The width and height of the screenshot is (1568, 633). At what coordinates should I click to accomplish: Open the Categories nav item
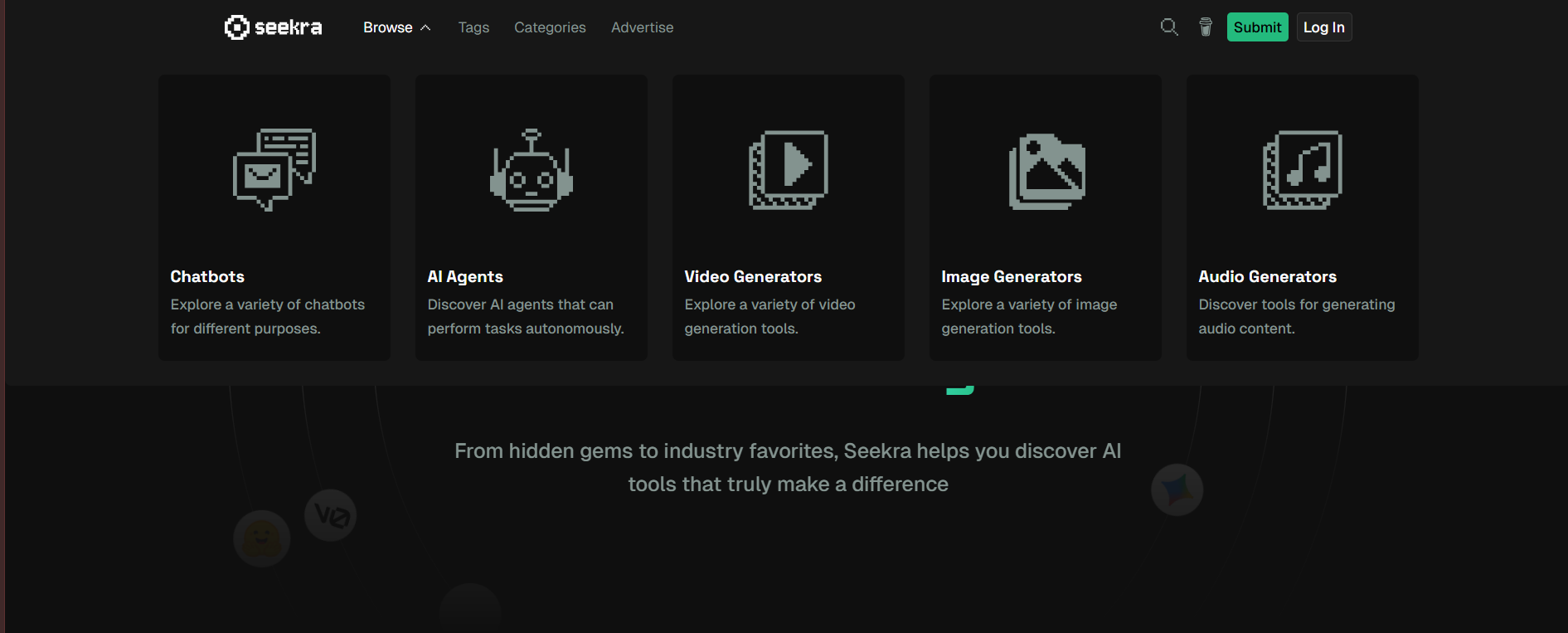pyautogui.click(x=550, y=27)
